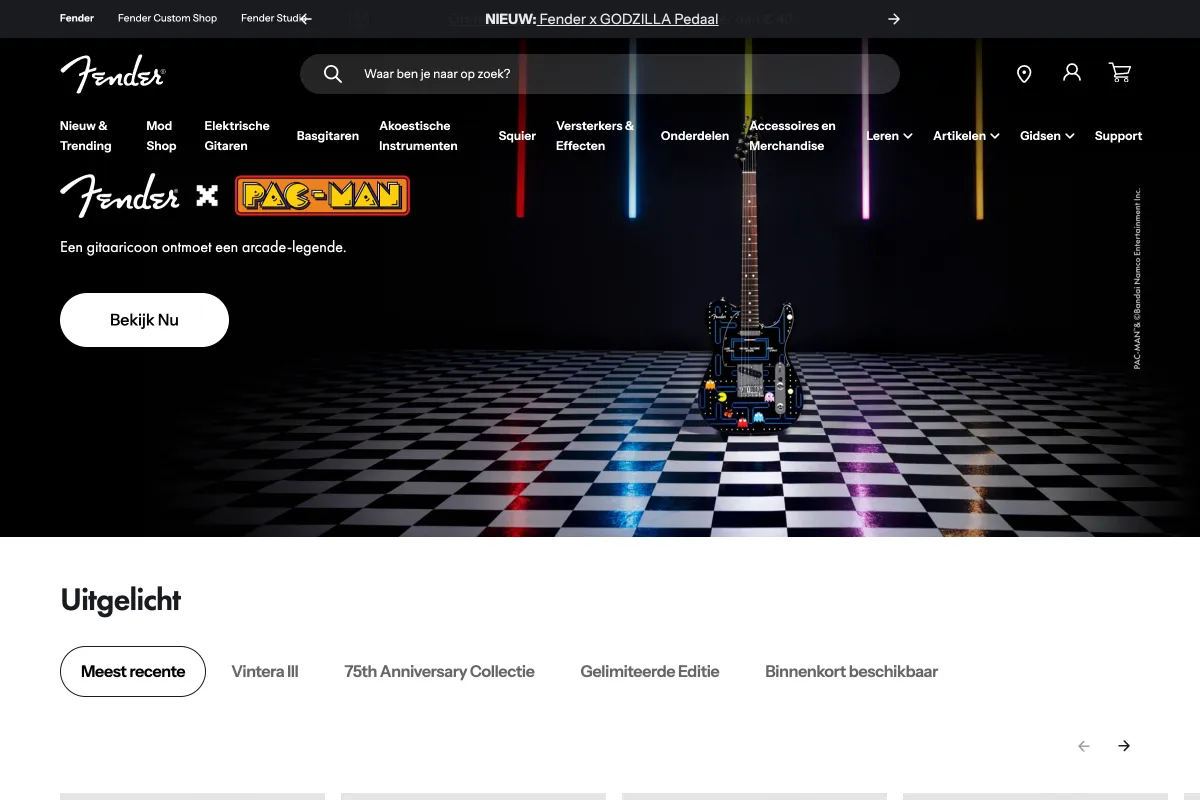Open the user account icon

click(x=1072, y=72)
